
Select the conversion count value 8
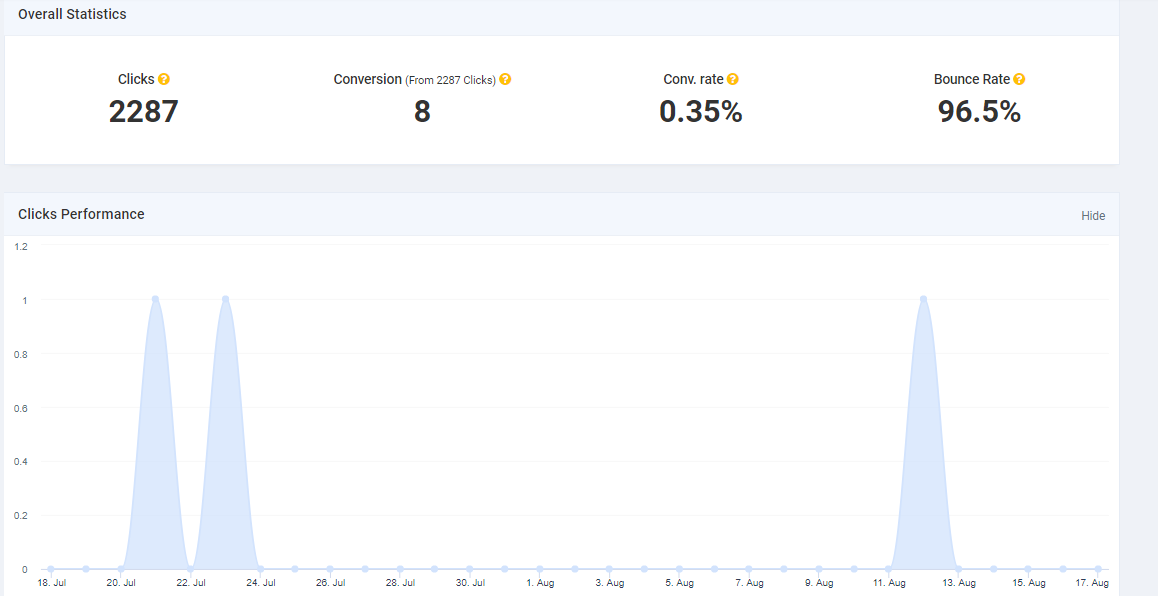(x=422, y=112)
